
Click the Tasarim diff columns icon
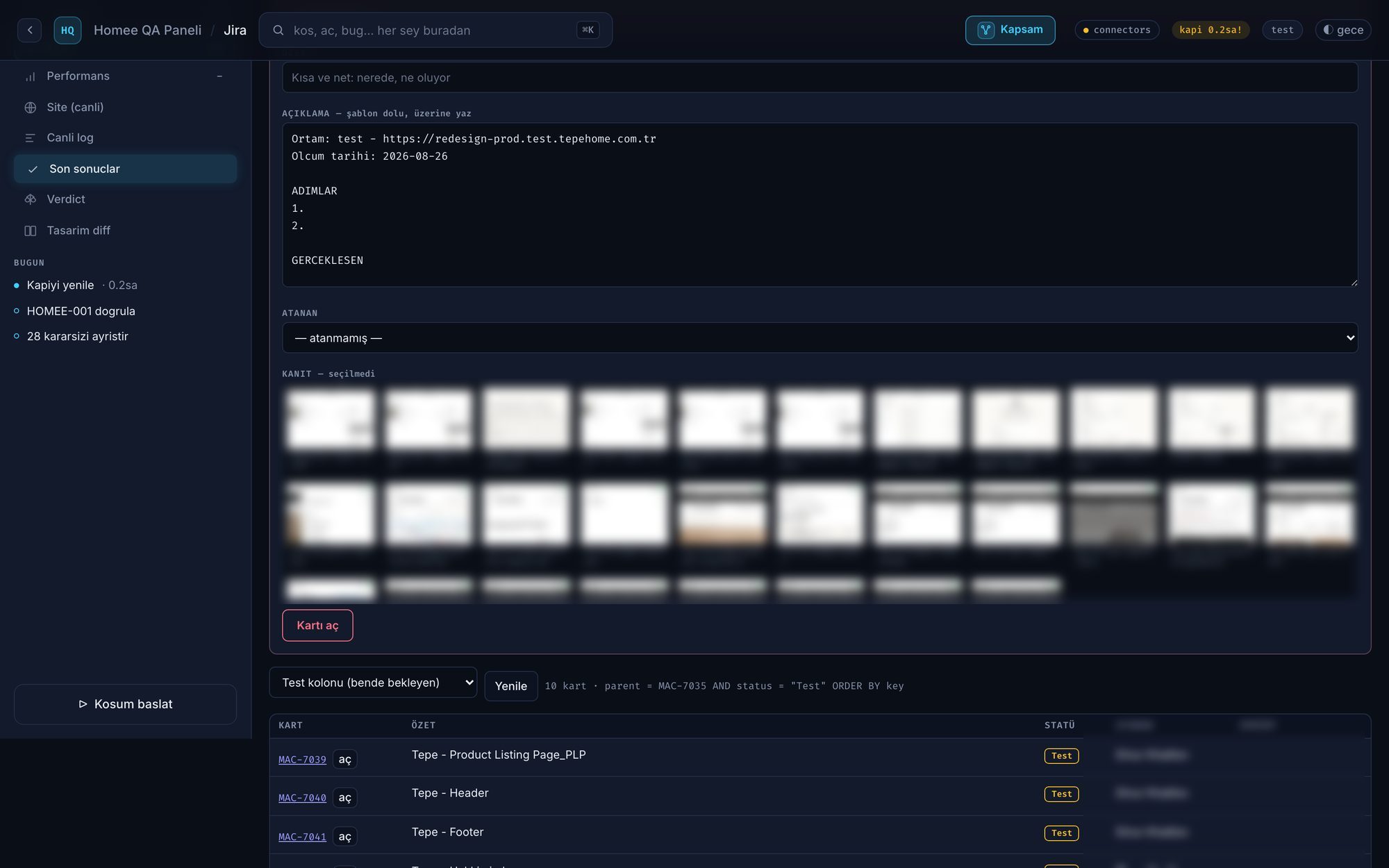point(30,231)
